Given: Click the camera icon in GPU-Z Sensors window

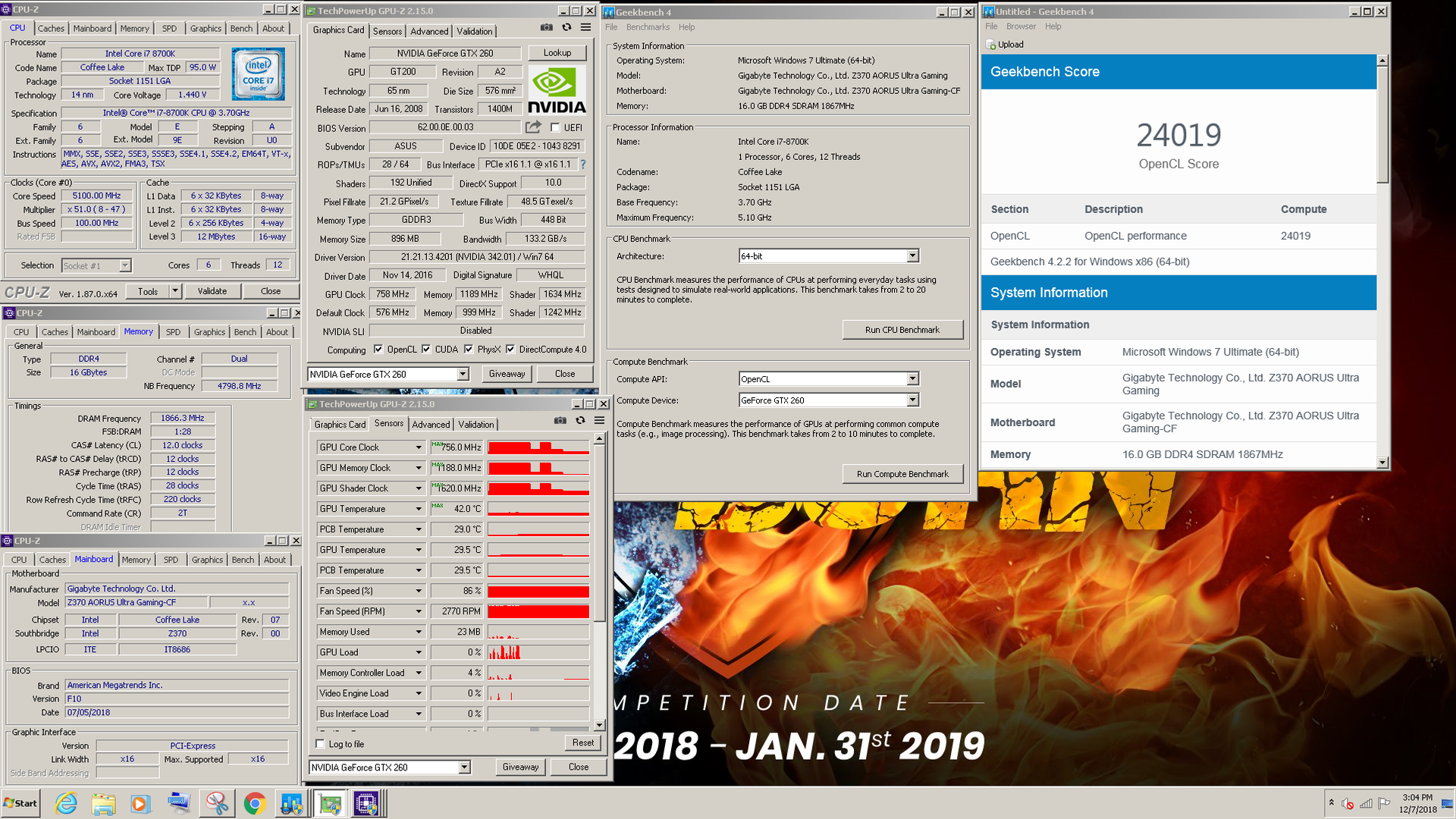Looking at the screenshot, I should click(560, 420).
